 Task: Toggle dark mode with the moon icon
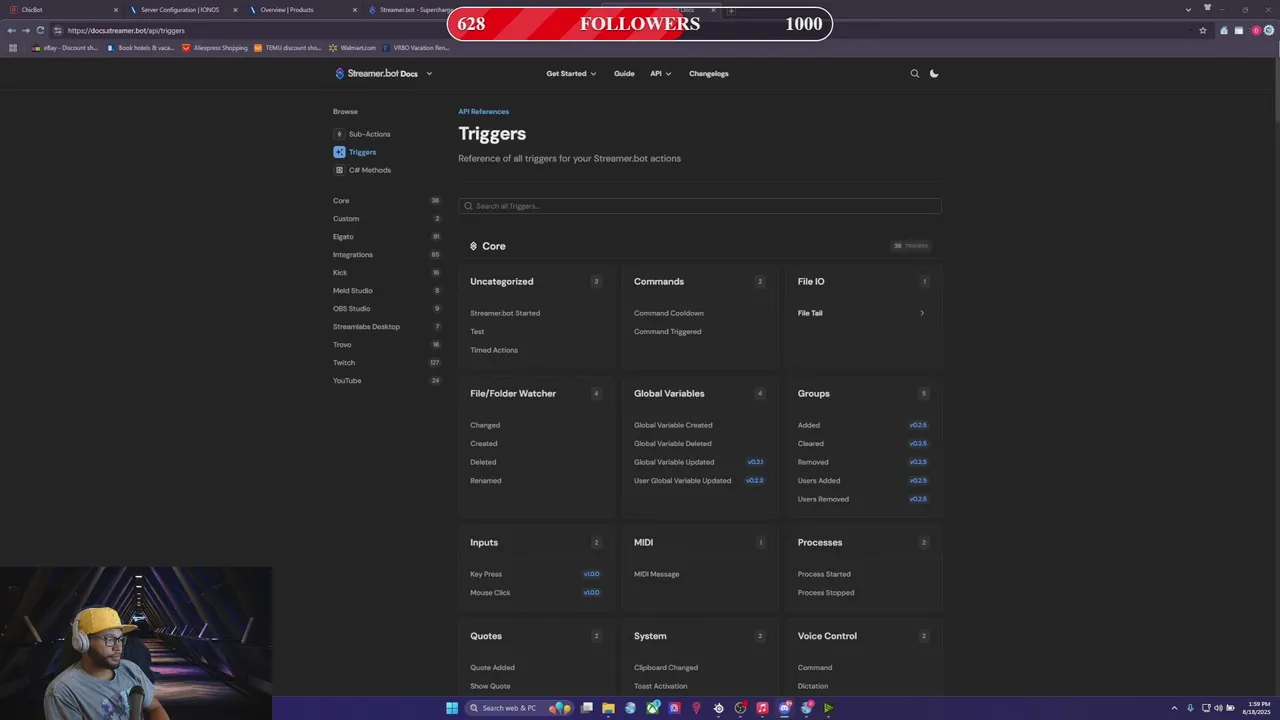pyautogui.click(x=934, y=73)
